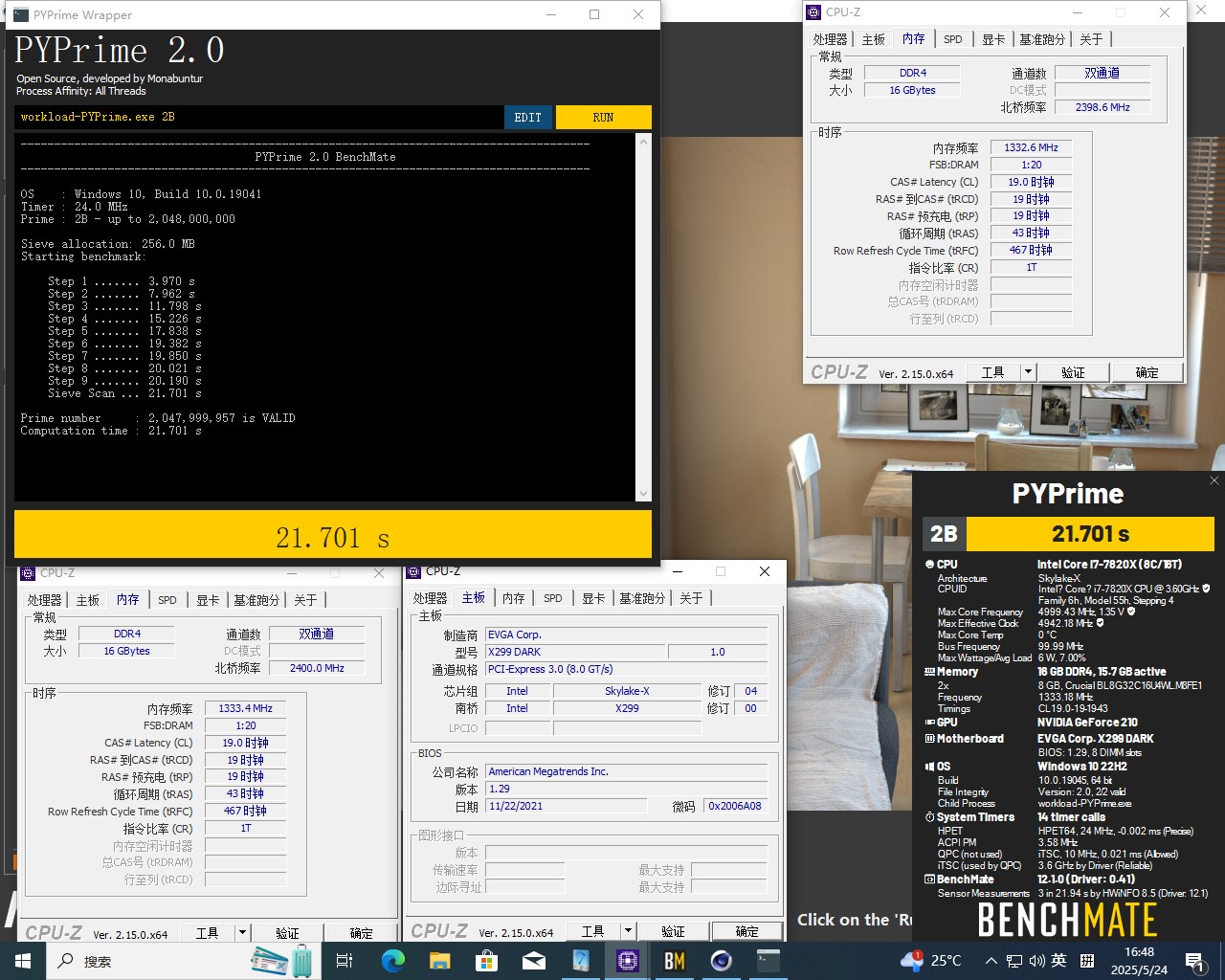Click the yellow 21.701 s result bar in PYPrime
This screenshot has width=1225, height=980.
(333, 536)
